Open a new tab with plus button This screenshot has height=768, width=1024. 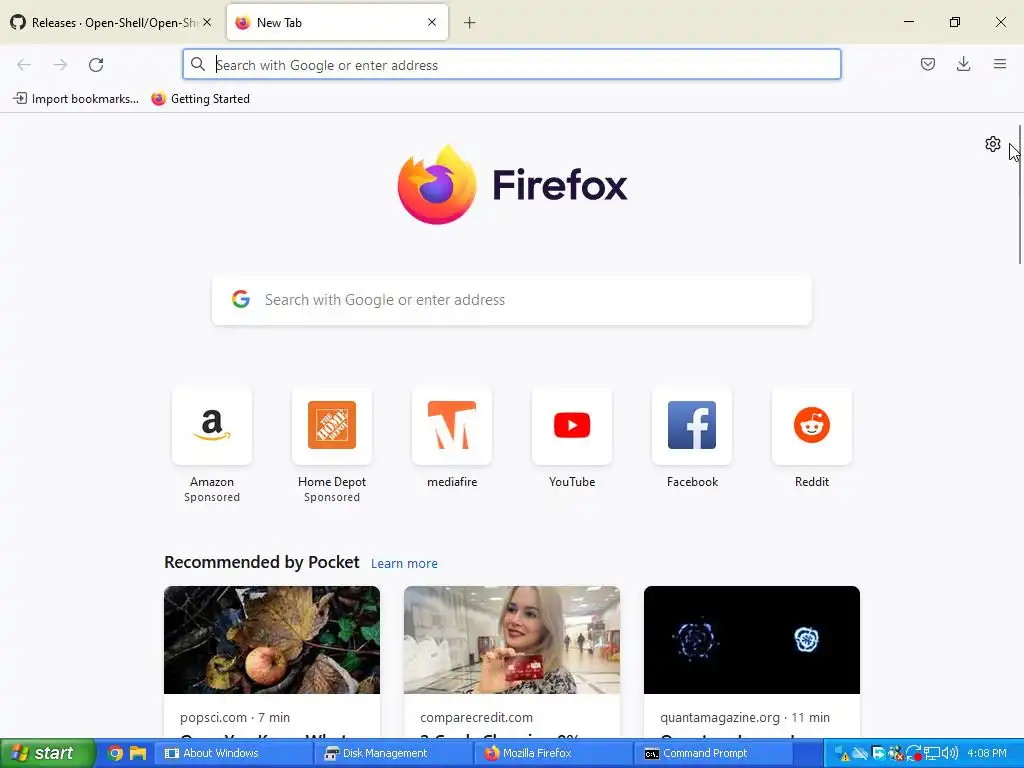470,23
